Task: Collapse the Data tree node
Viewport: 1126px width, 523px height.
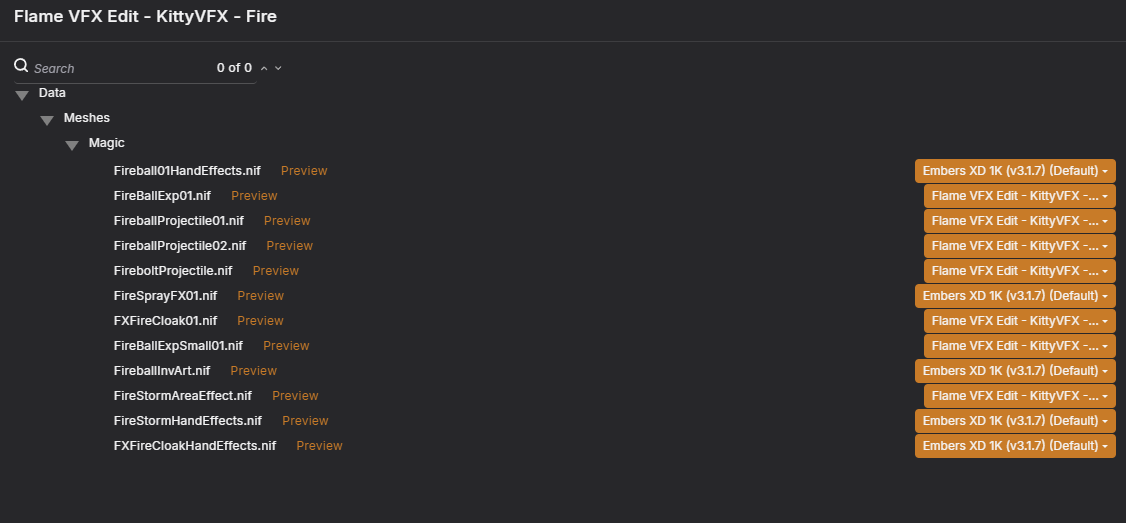Action: [x=22, y=95]
